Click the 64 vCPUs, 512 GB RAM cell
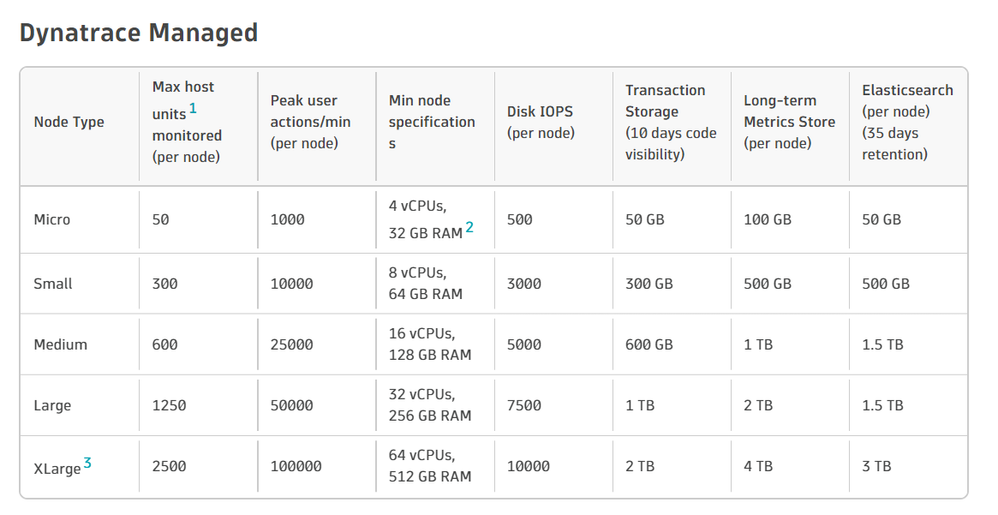998x515 pixels. [430, 467]
